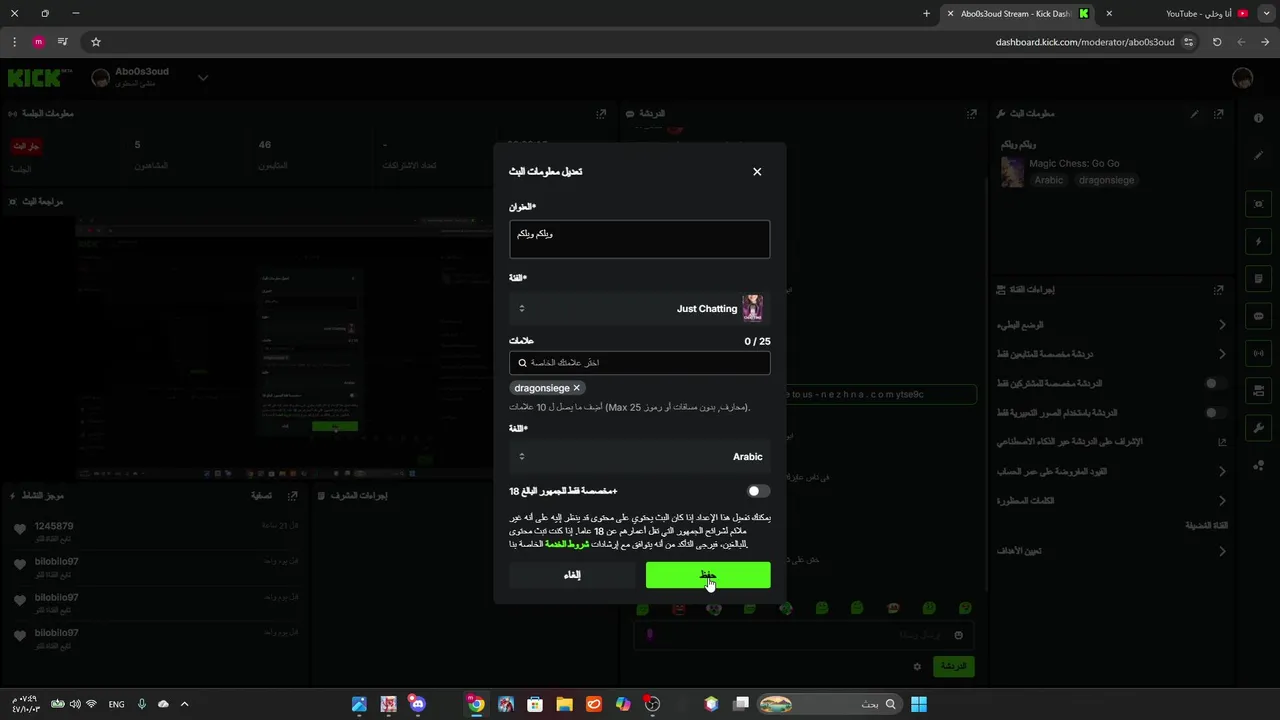Expand account age restrictions row
The width and height of the screenshot is (1280, 720).
coord(1111,471)
